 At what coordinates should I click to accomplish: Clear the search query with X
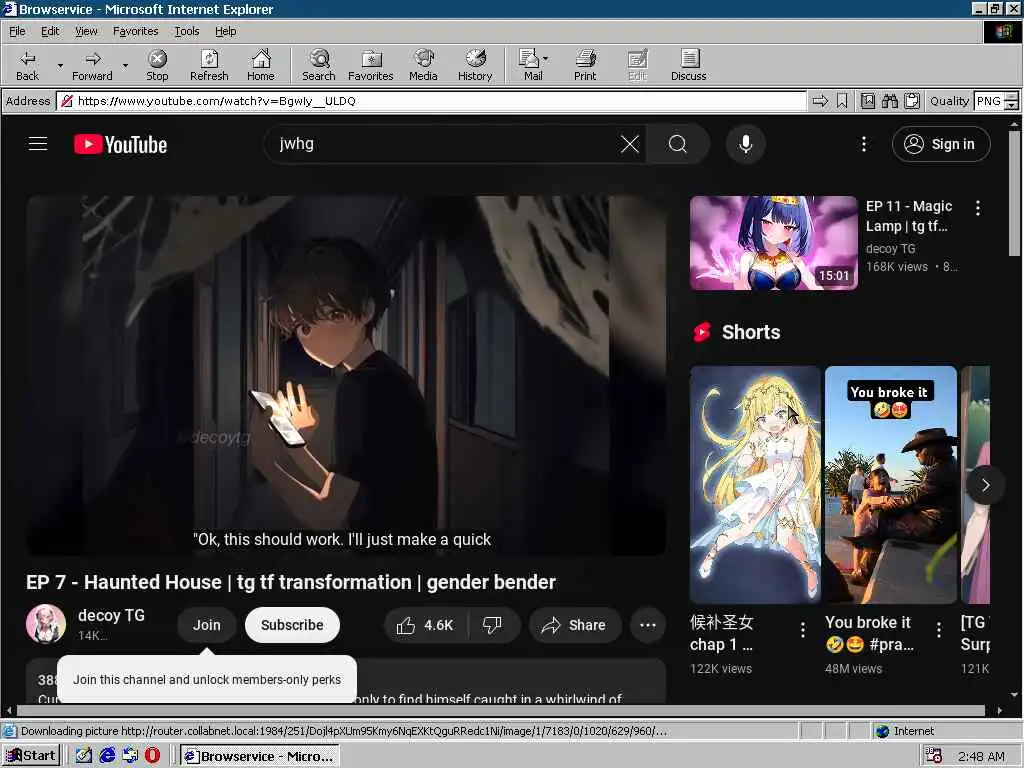coord(630,144)
